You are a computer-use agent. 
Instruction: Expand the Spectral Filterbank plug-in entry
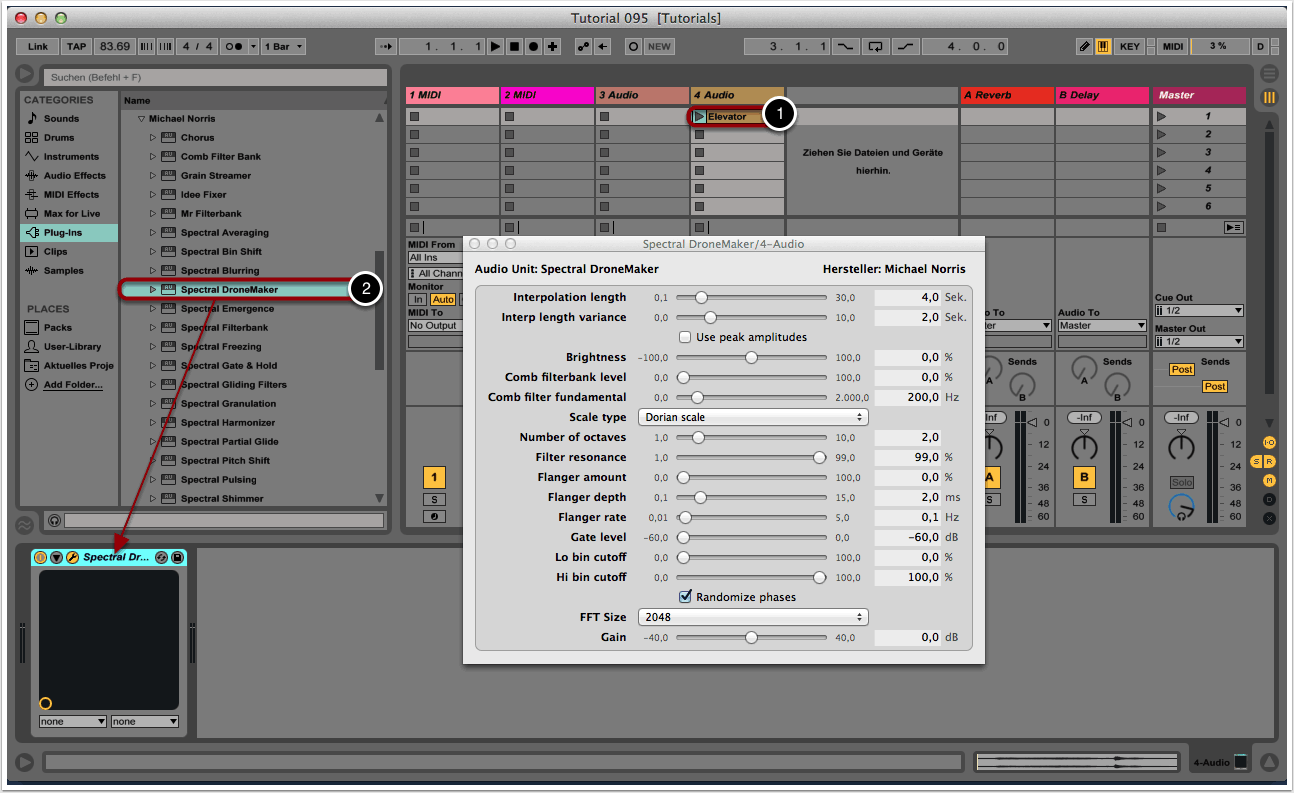[153, 328]
